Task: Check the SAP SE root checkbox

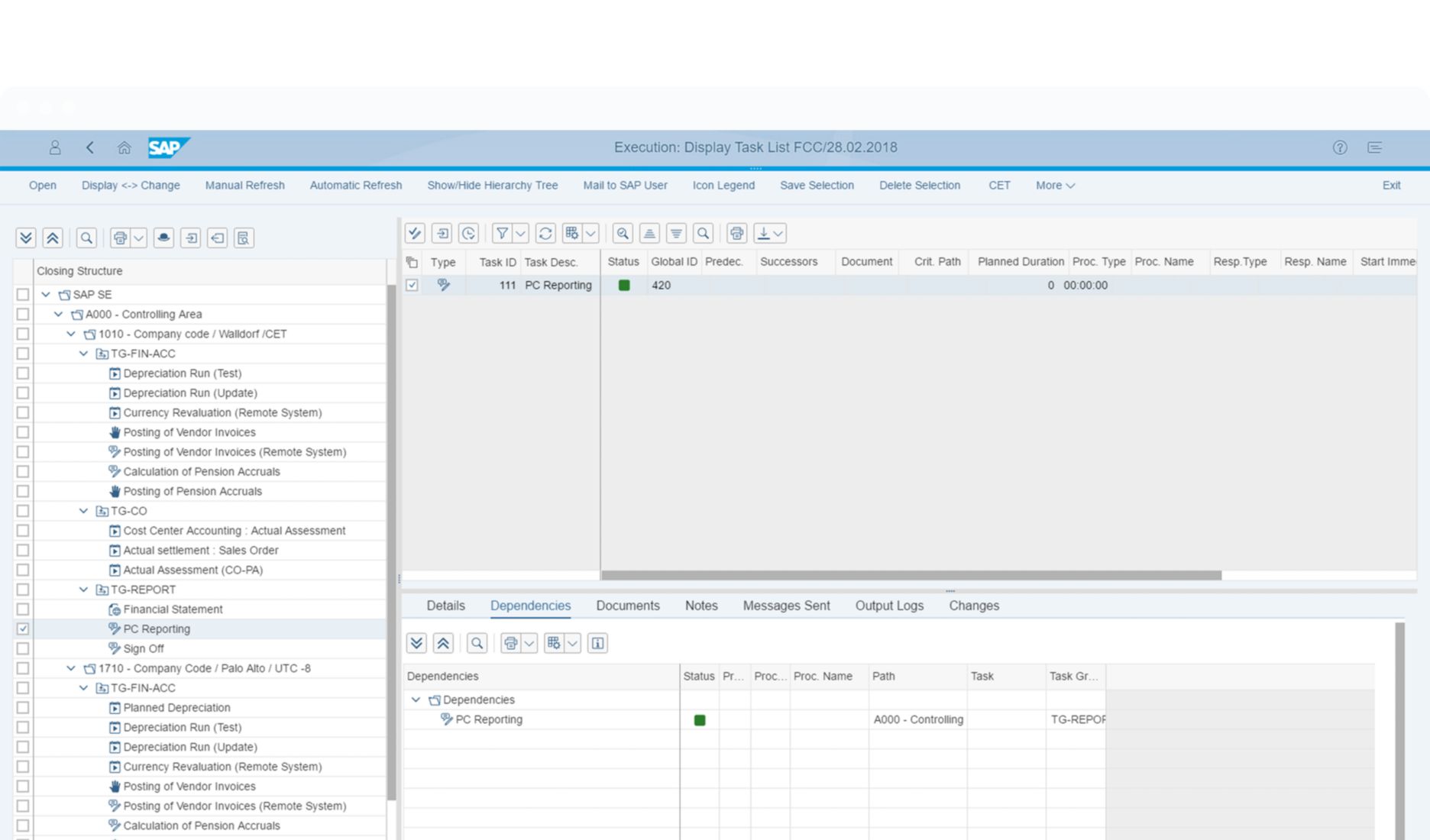Action: click(23, 295)
